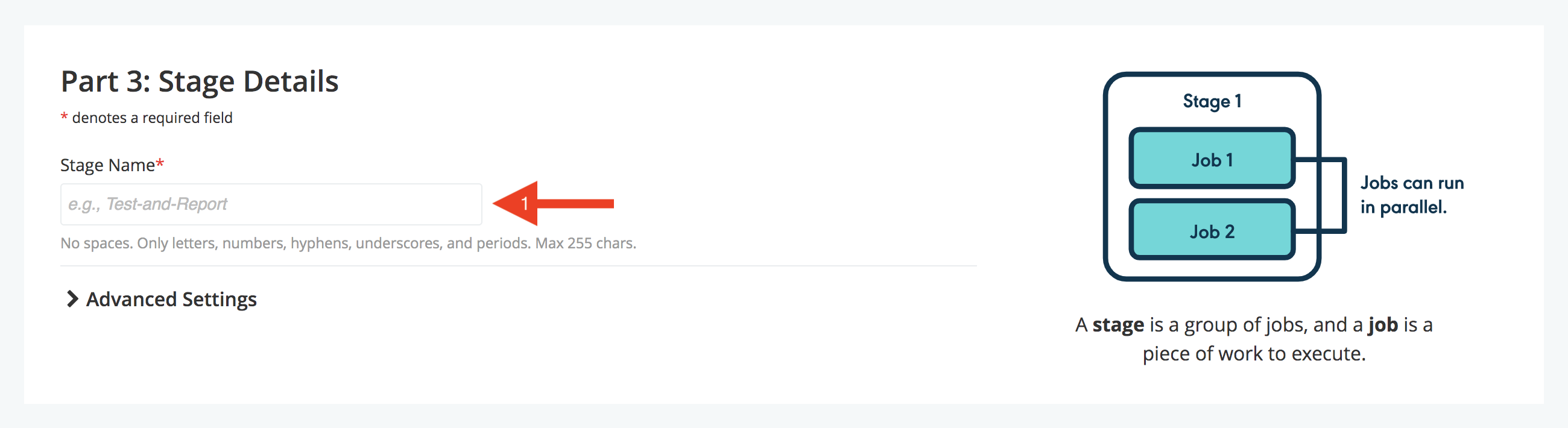Click the Stage 1 label in diagram

click(x=1212, y=101)
